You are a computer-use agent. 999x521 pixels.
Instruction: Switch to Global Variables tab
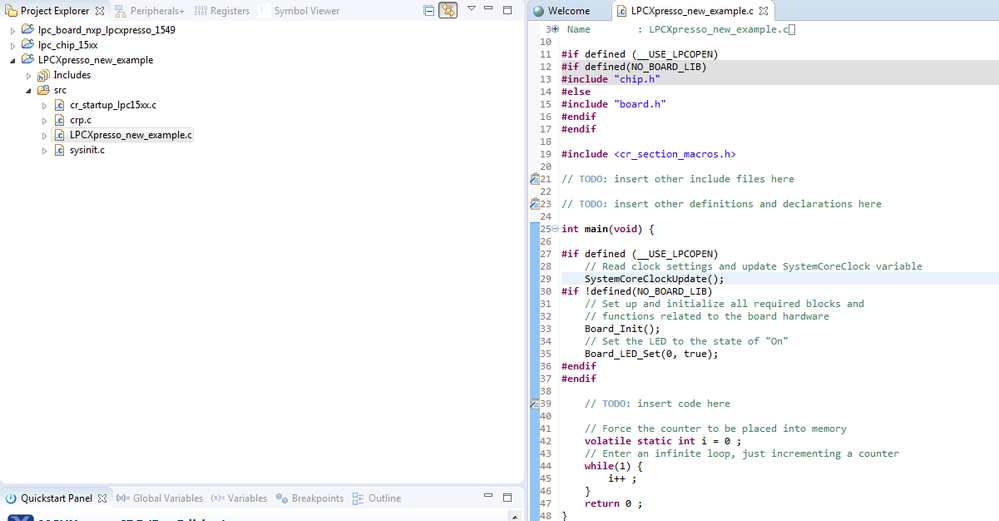(159, 498)
